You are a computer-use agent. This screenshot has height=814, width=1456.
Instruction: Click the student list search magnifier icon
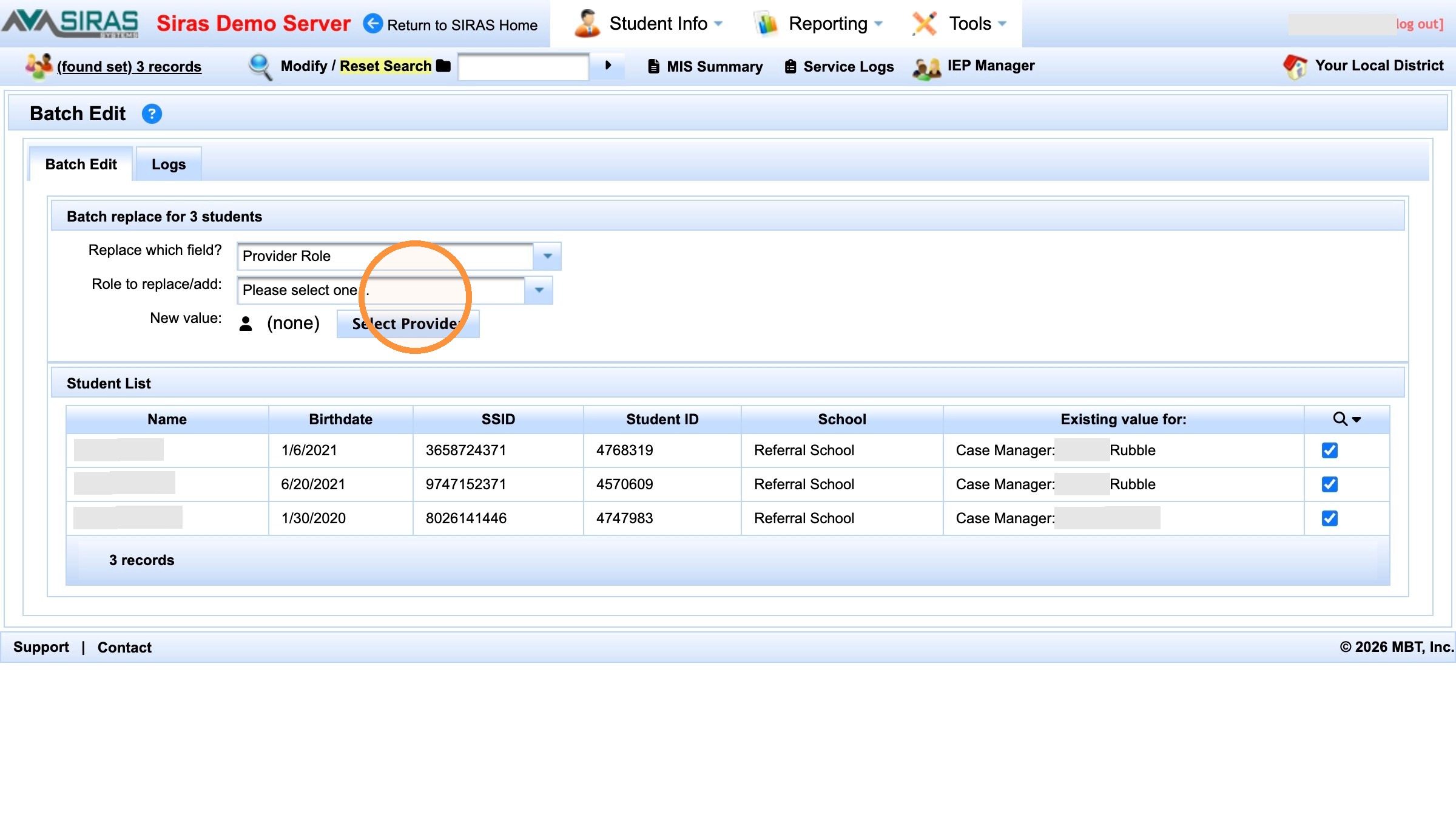1340,419
